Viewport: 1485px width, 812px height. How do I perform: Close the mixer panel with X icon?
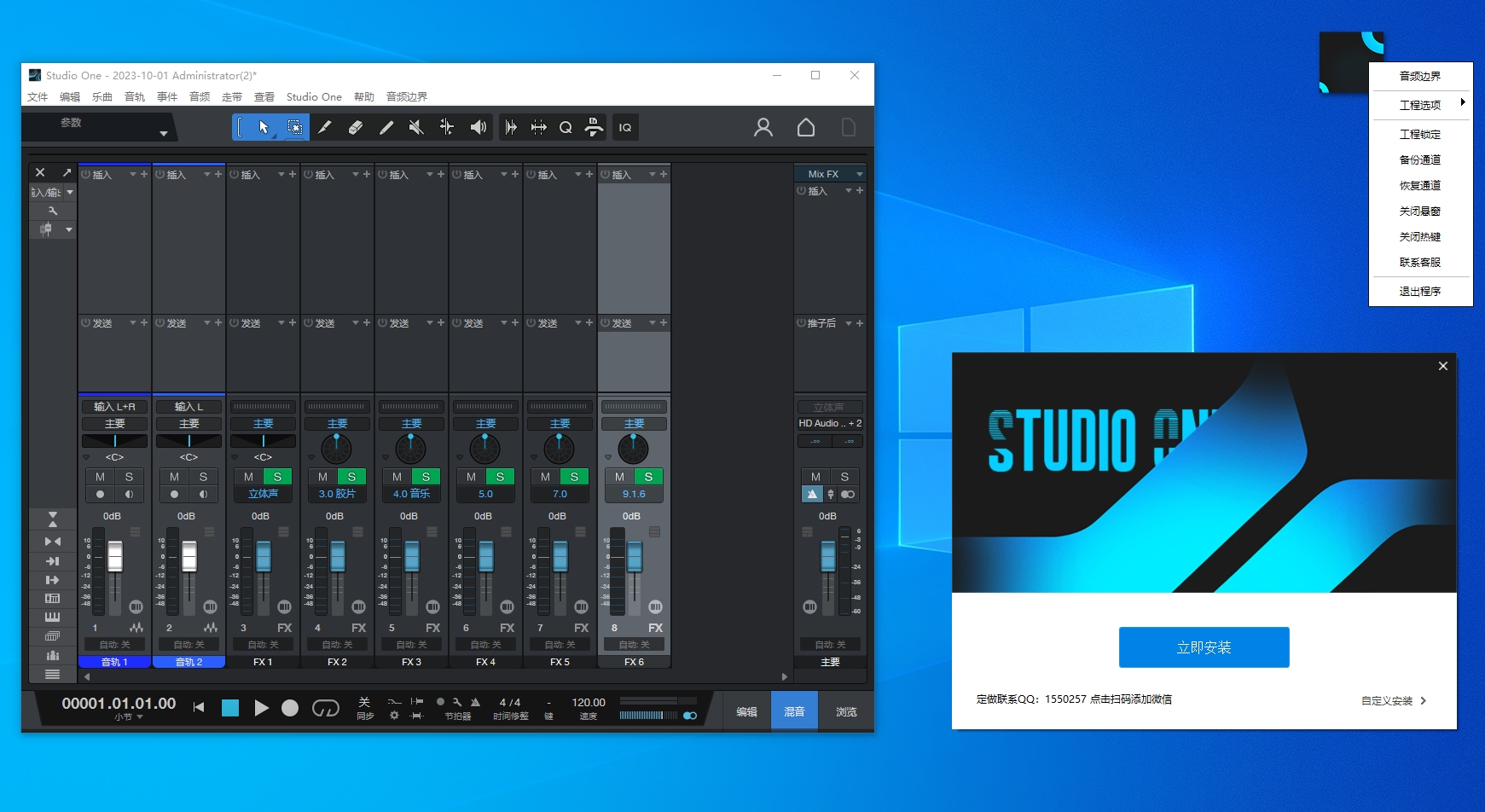point(40,172)
